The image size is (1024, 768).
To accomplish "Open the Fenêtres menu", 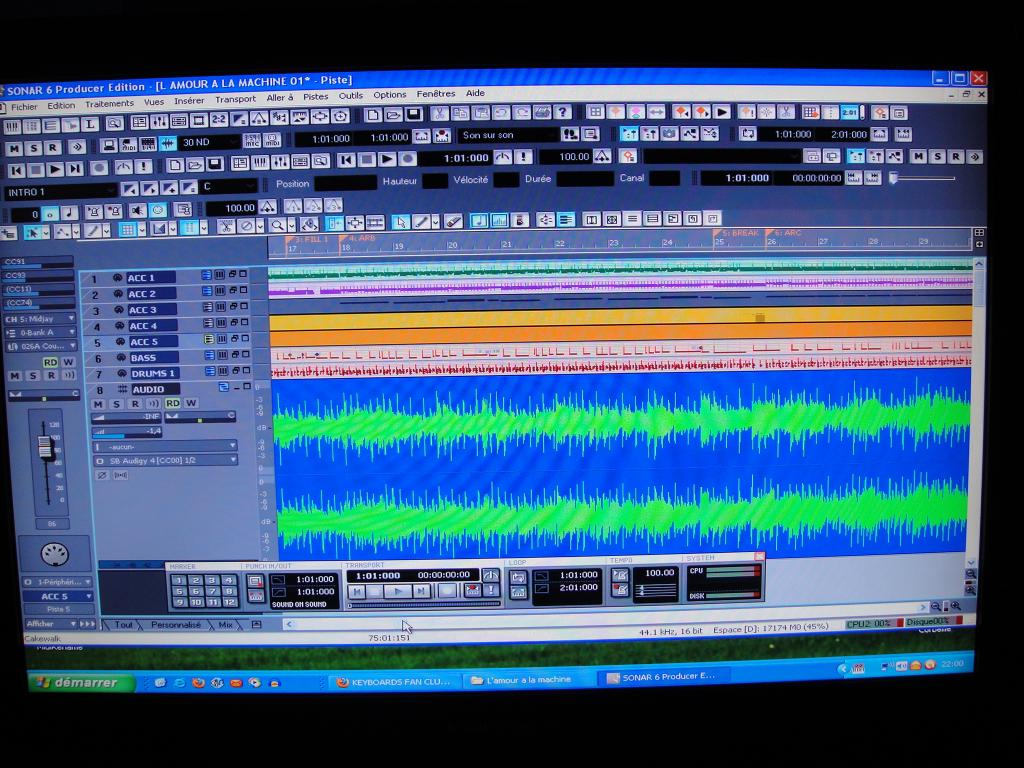I will (x=436, y=94).
